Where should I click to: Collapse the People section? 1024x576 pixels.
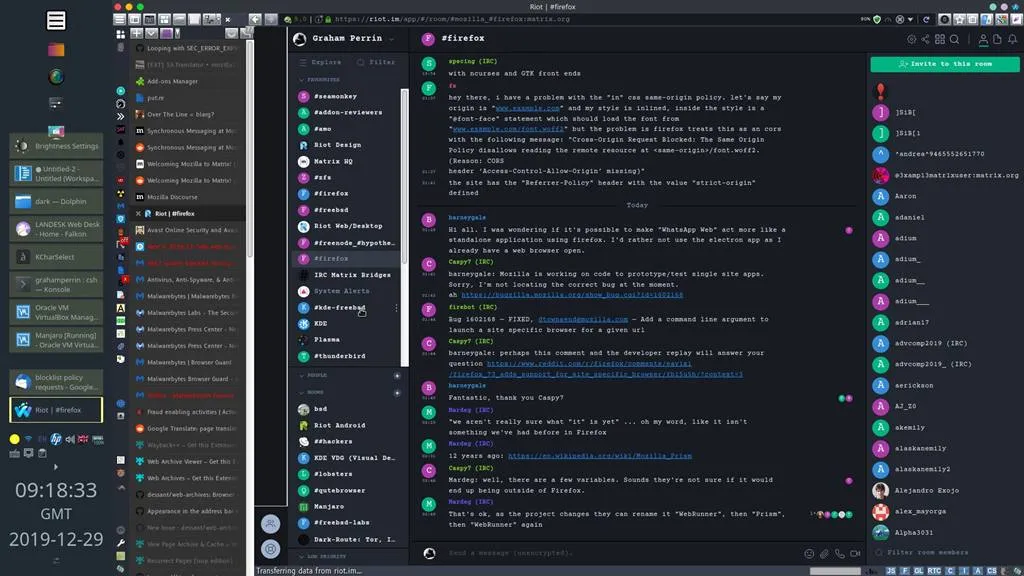point(313,376)
